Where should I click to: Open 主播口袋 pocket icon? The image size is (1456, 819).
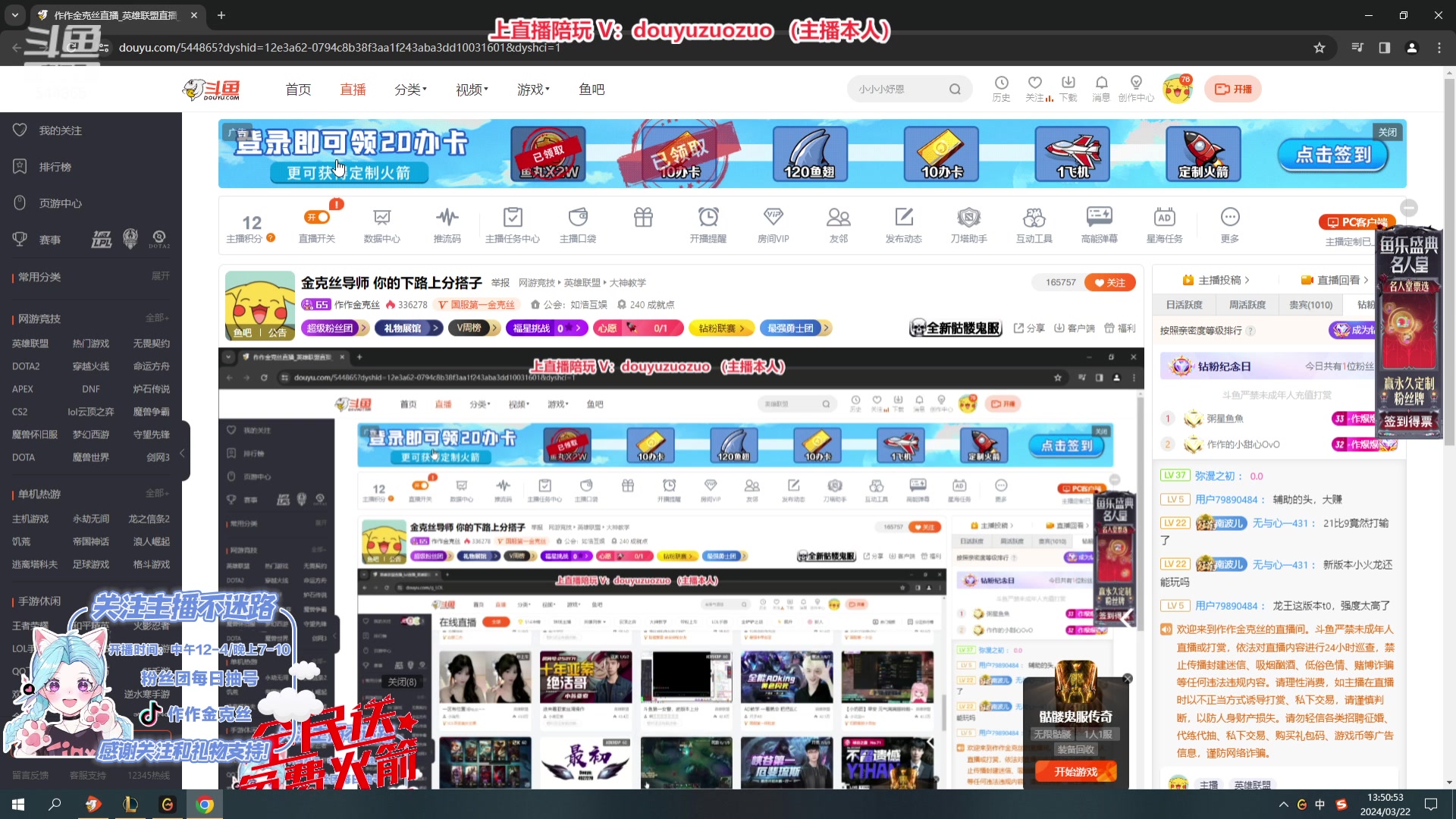578,225
